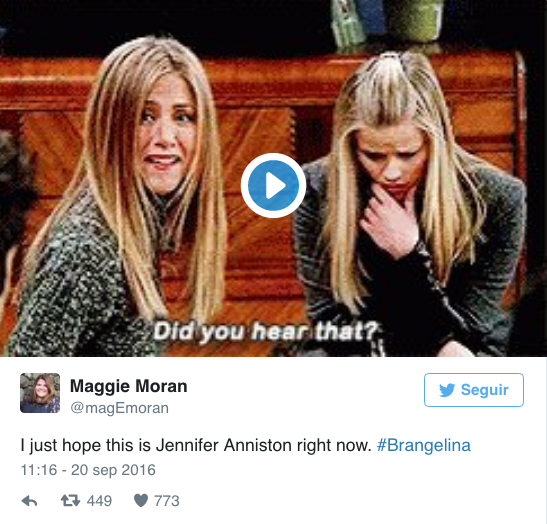Screen dimensions: 547x524
Task: Open the 11:16 - 20 sep 2016 timestamp
Action: click(88, 470)
